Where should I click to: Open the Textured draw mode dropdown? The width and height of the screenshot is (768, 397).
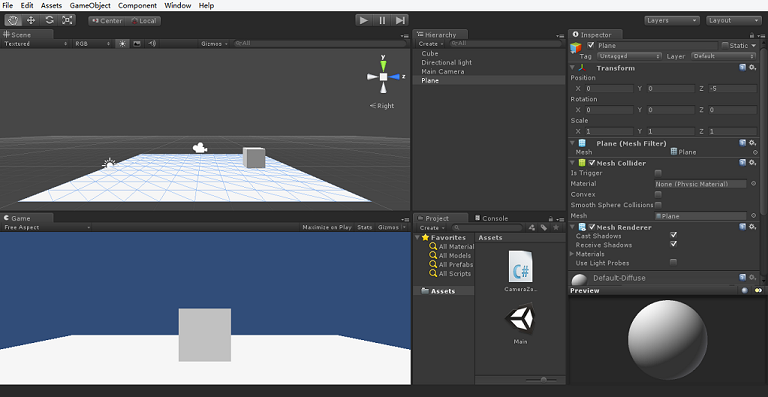tap(36, 44)
